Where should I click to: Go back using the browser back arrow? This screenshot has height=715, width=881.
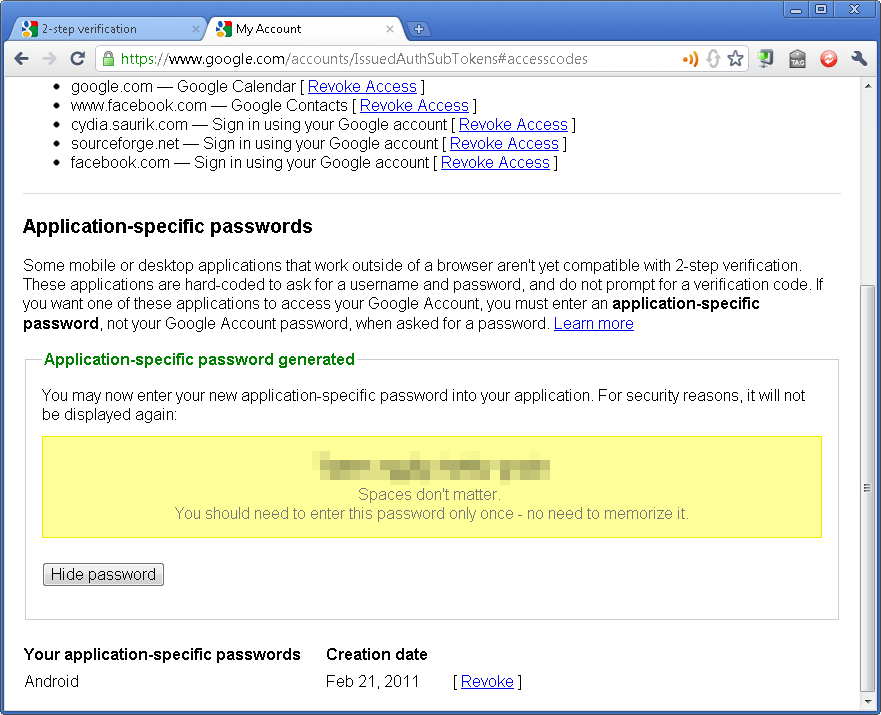[22, 58]
